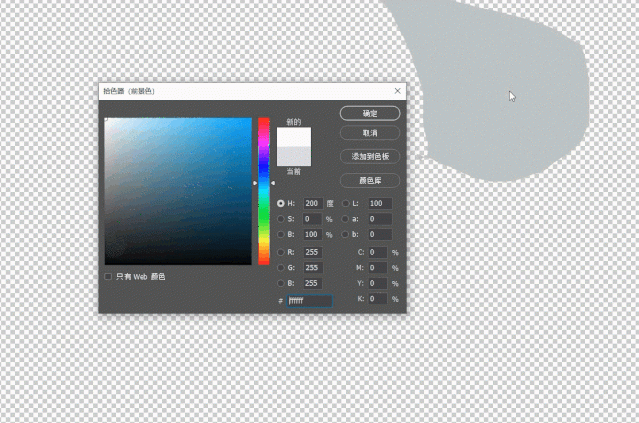Screen dimensions: 639x423
Task: Click the H field showing 200
Action: [x=313, y=203]
